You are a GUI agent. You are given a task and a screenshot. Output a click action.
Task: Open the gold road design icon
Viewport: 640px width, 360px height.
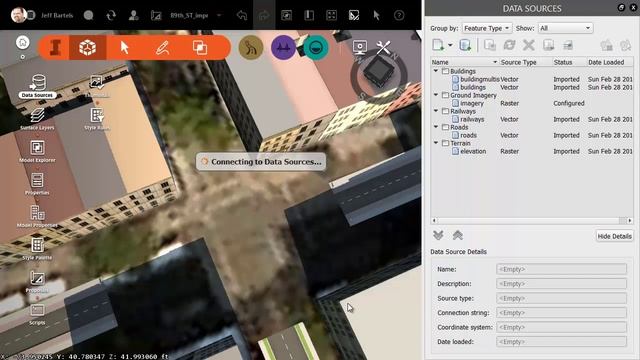tap(251, 48)
